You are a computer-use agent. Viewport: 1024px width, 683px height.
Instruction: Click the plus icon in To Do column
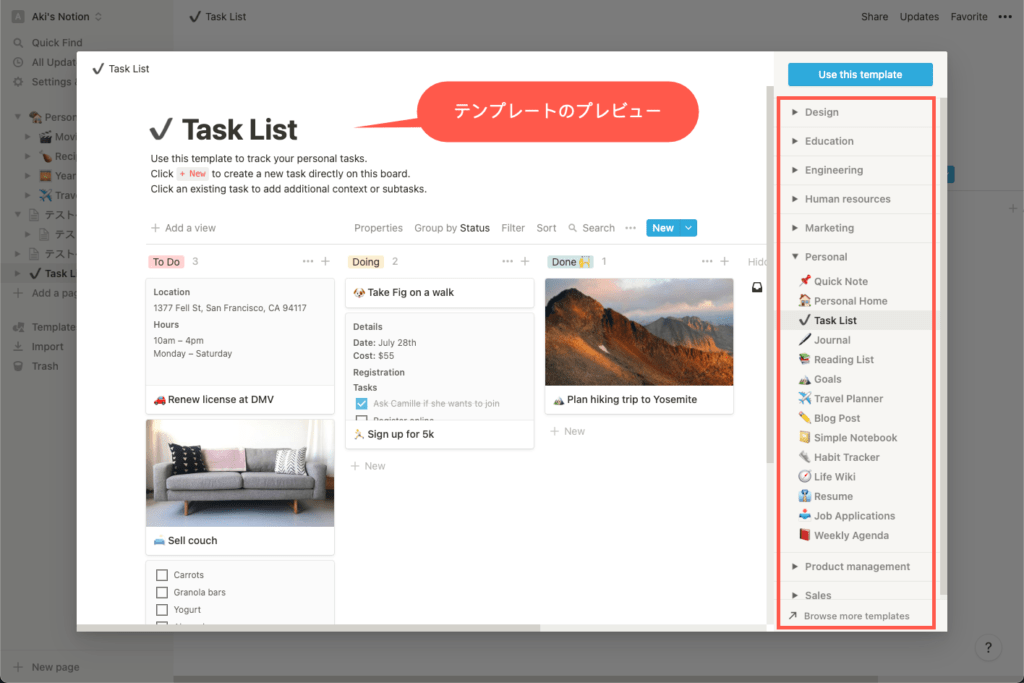325,261
